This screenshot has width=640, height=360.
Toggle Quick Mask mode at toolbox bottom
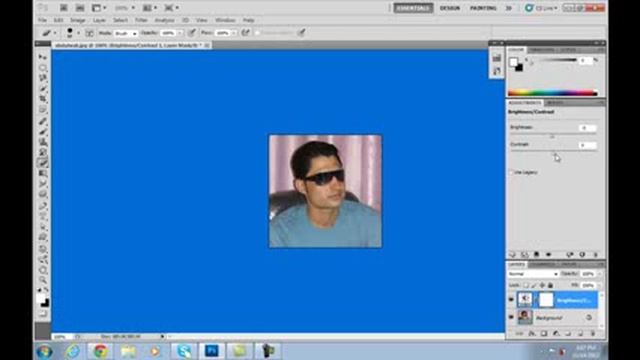pyautogui.click(x=43, y=314)
